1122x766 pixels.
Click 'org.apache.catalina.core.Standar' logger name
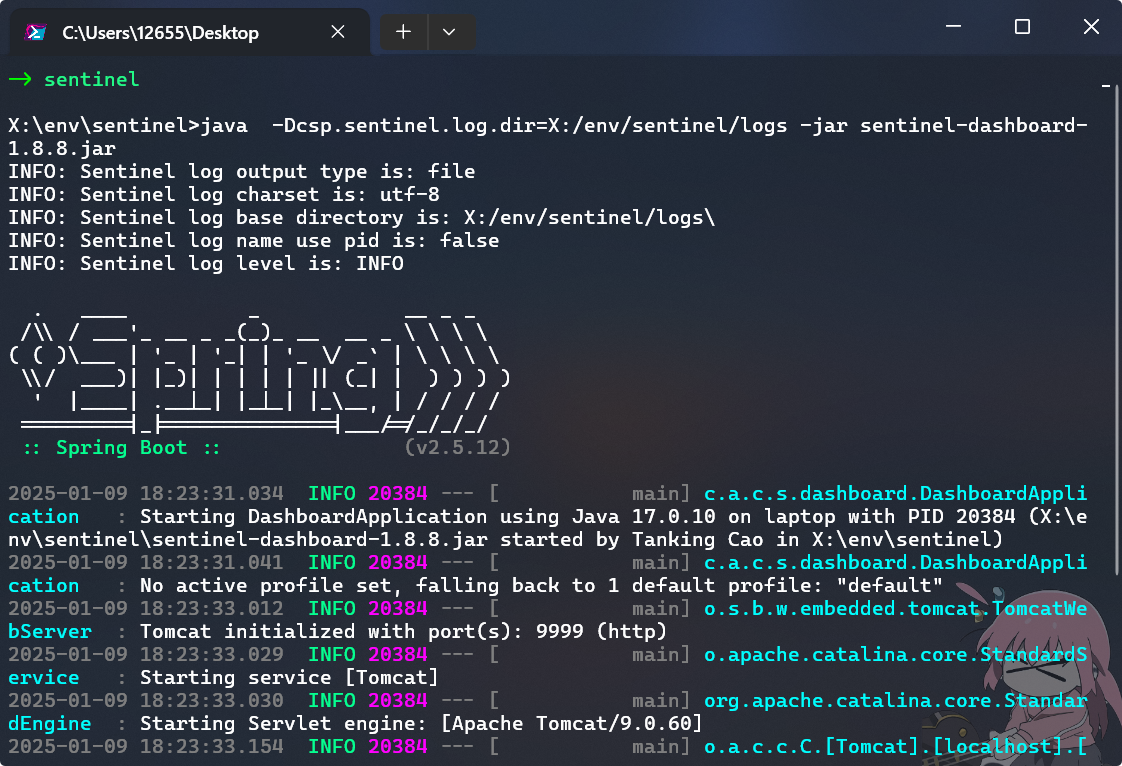(896, 700)
